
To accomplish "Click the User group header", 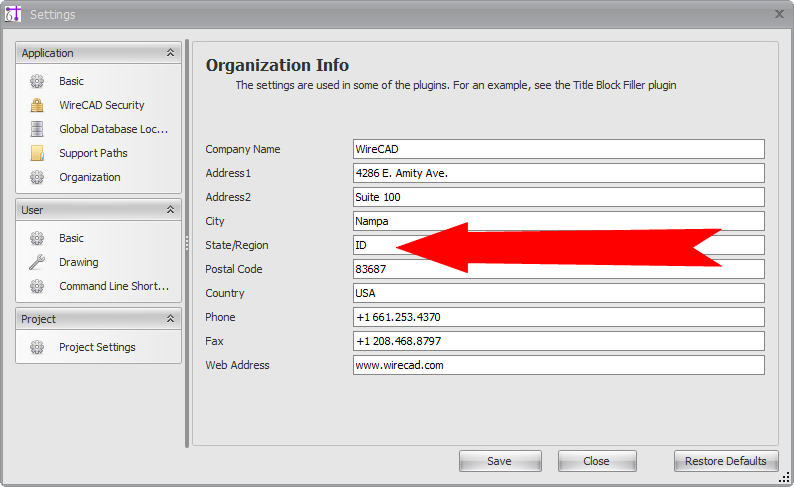I will [98, 210].
